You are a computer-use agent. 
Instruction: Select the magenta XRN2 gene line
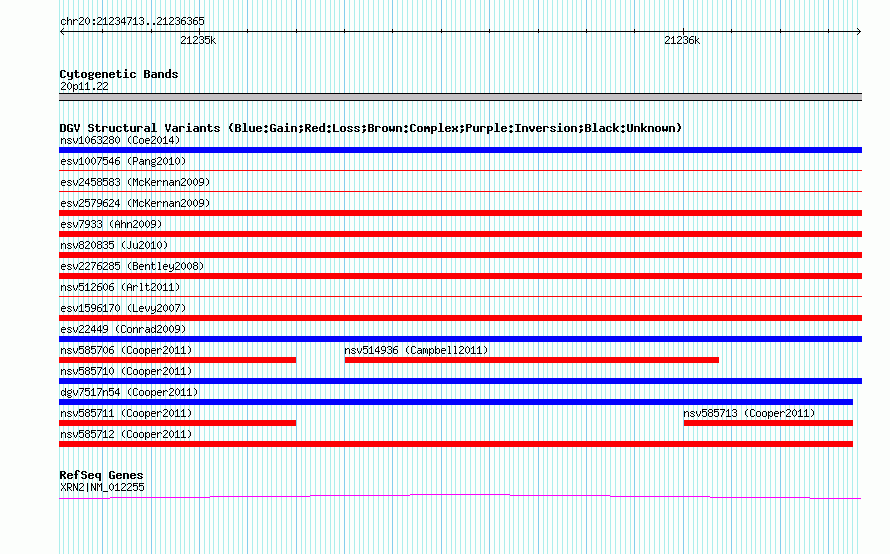pos(460,497)
